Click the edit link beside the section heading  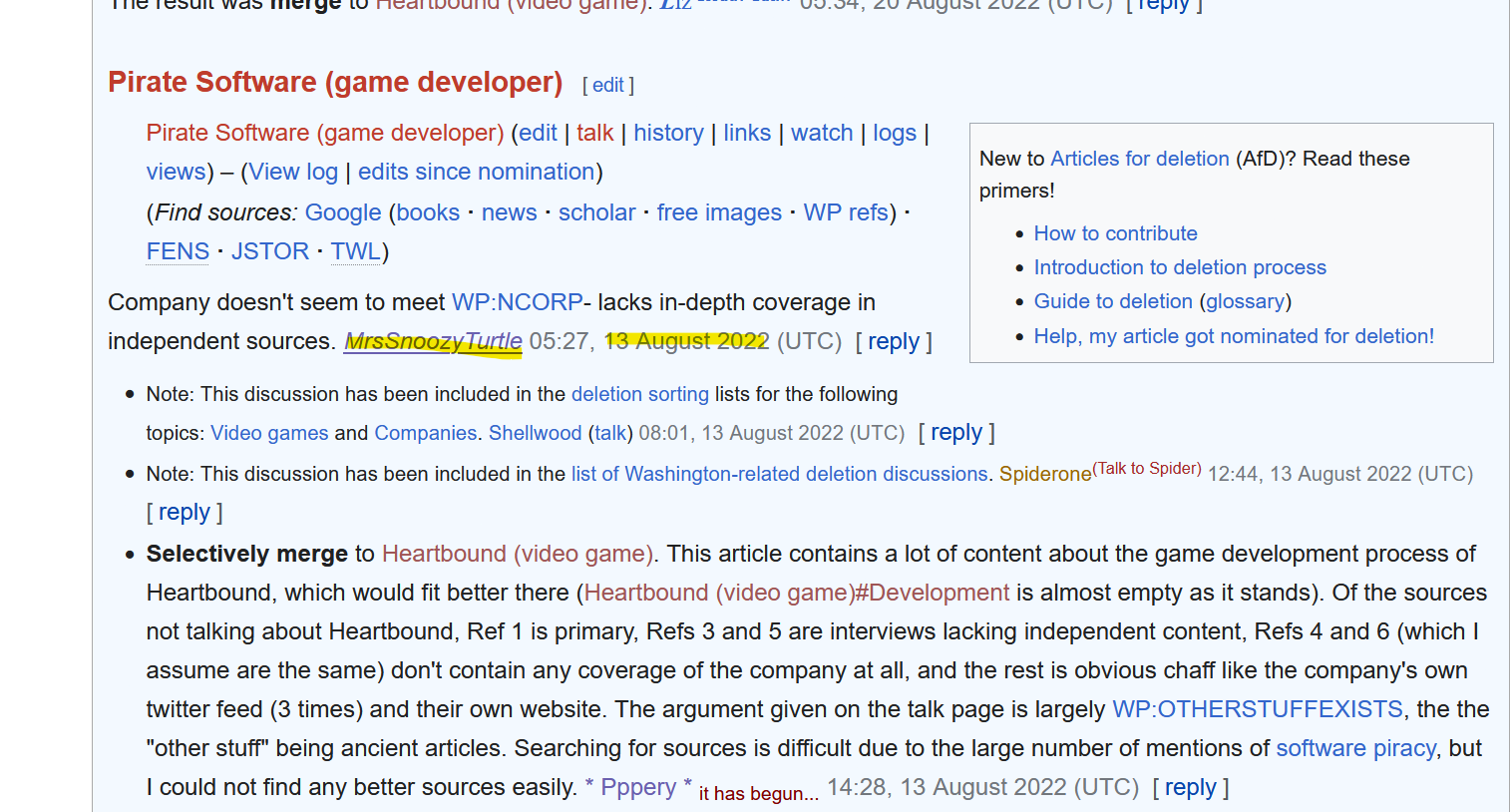(x=607, y=86)
